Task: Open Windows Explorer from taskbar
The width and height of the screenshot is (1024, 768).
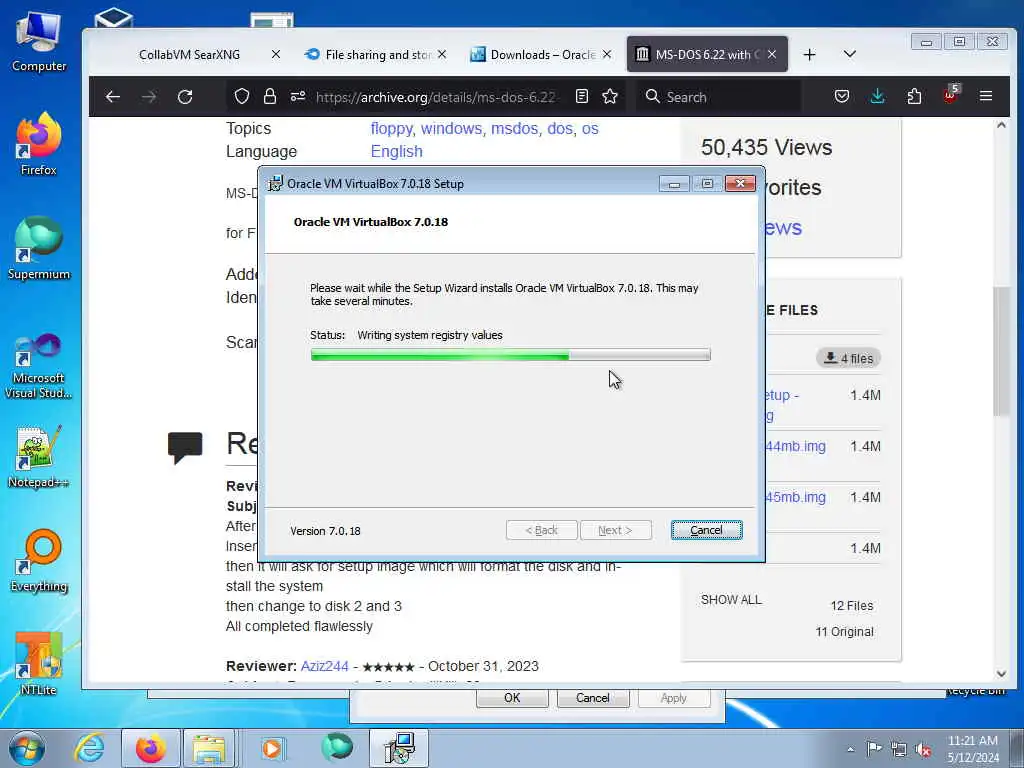Action: (x=209, y=748)
